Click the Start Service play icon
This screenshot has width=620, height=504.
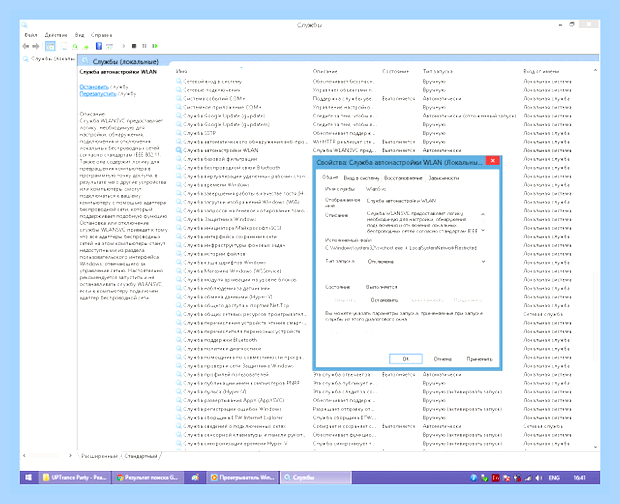point(124,46)
